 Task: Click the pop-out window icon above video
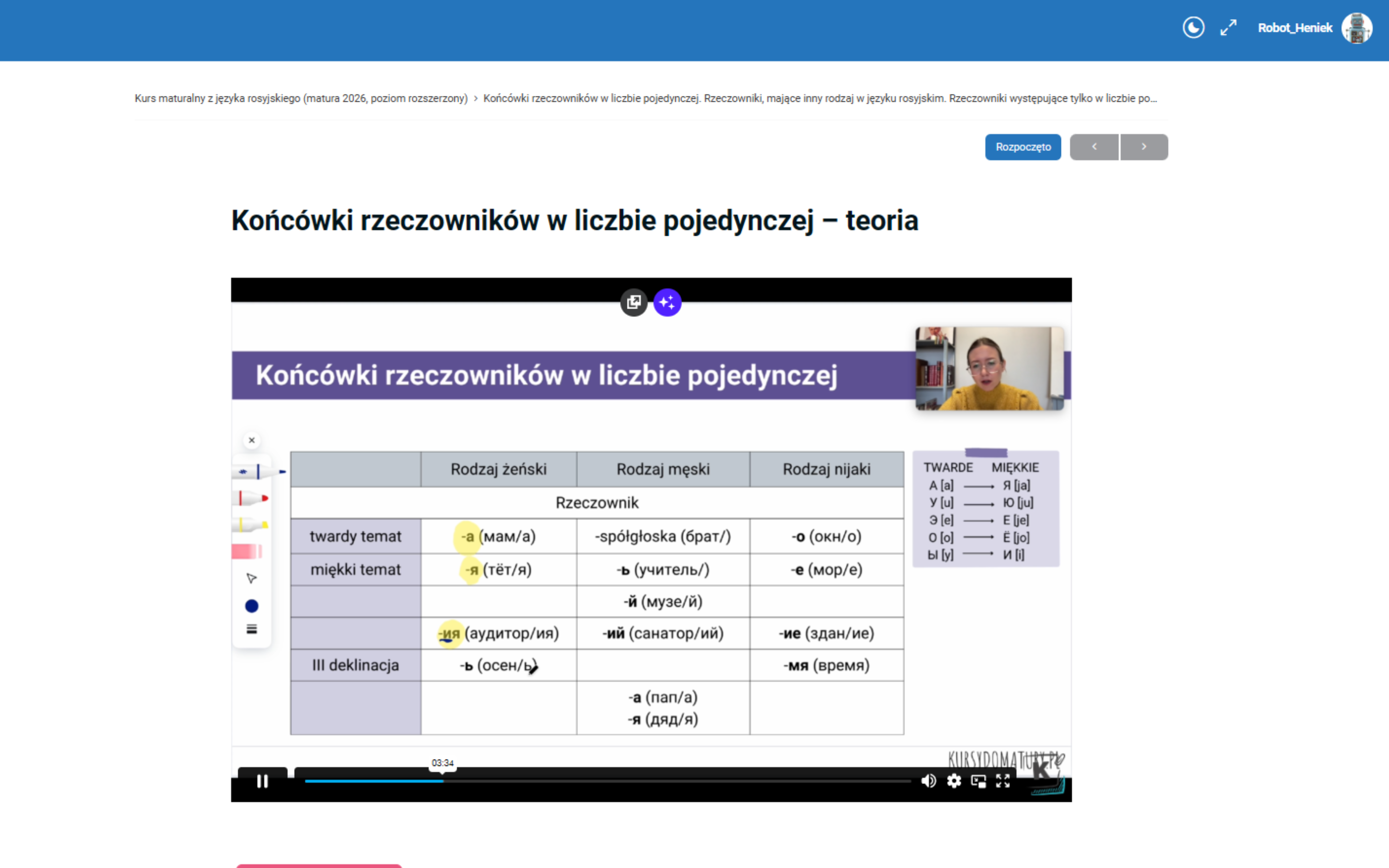tap(634, 302)
